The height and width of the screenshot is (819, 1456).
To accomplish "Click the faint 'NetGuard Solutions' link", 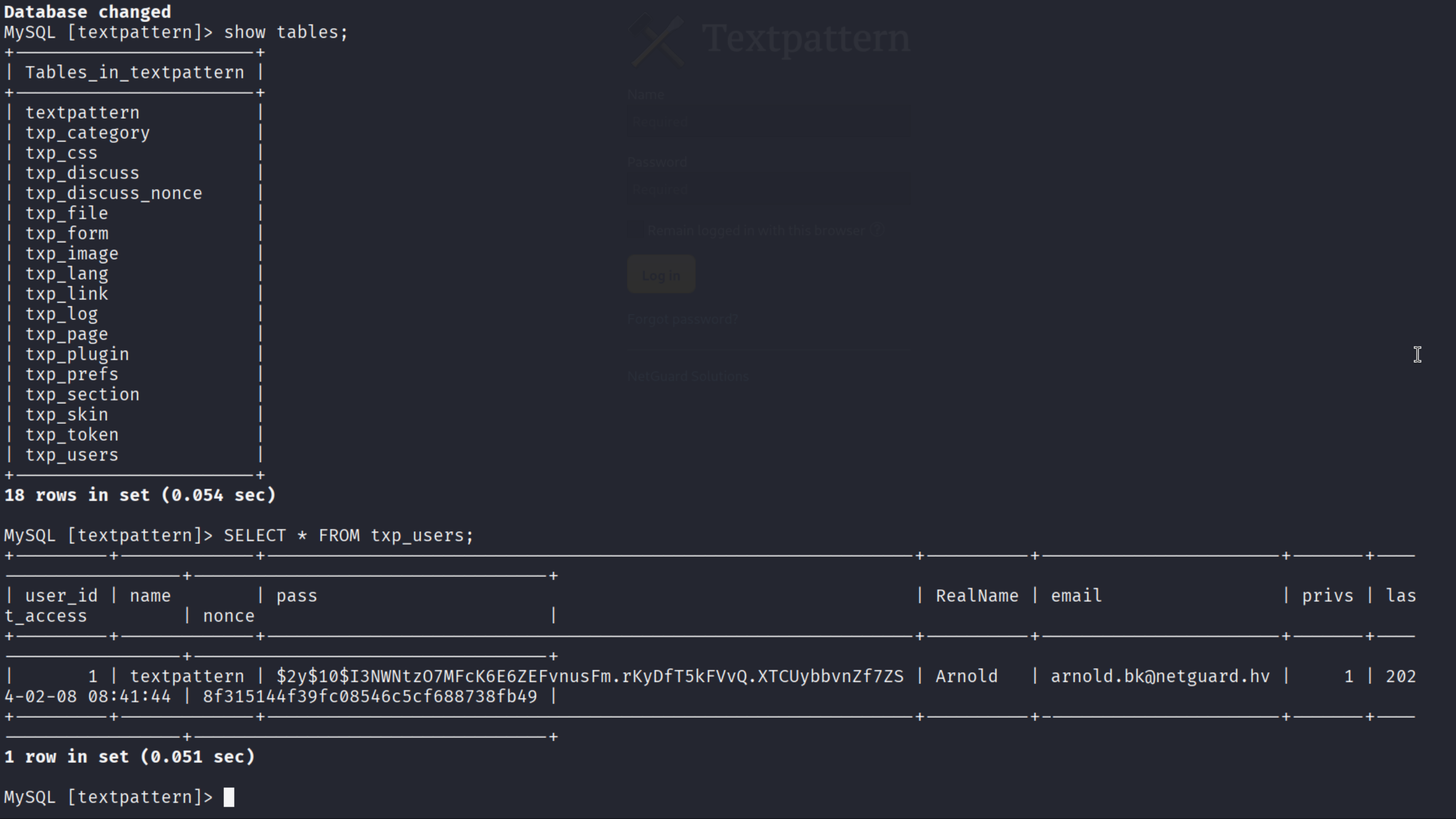I will pos(688,376).
